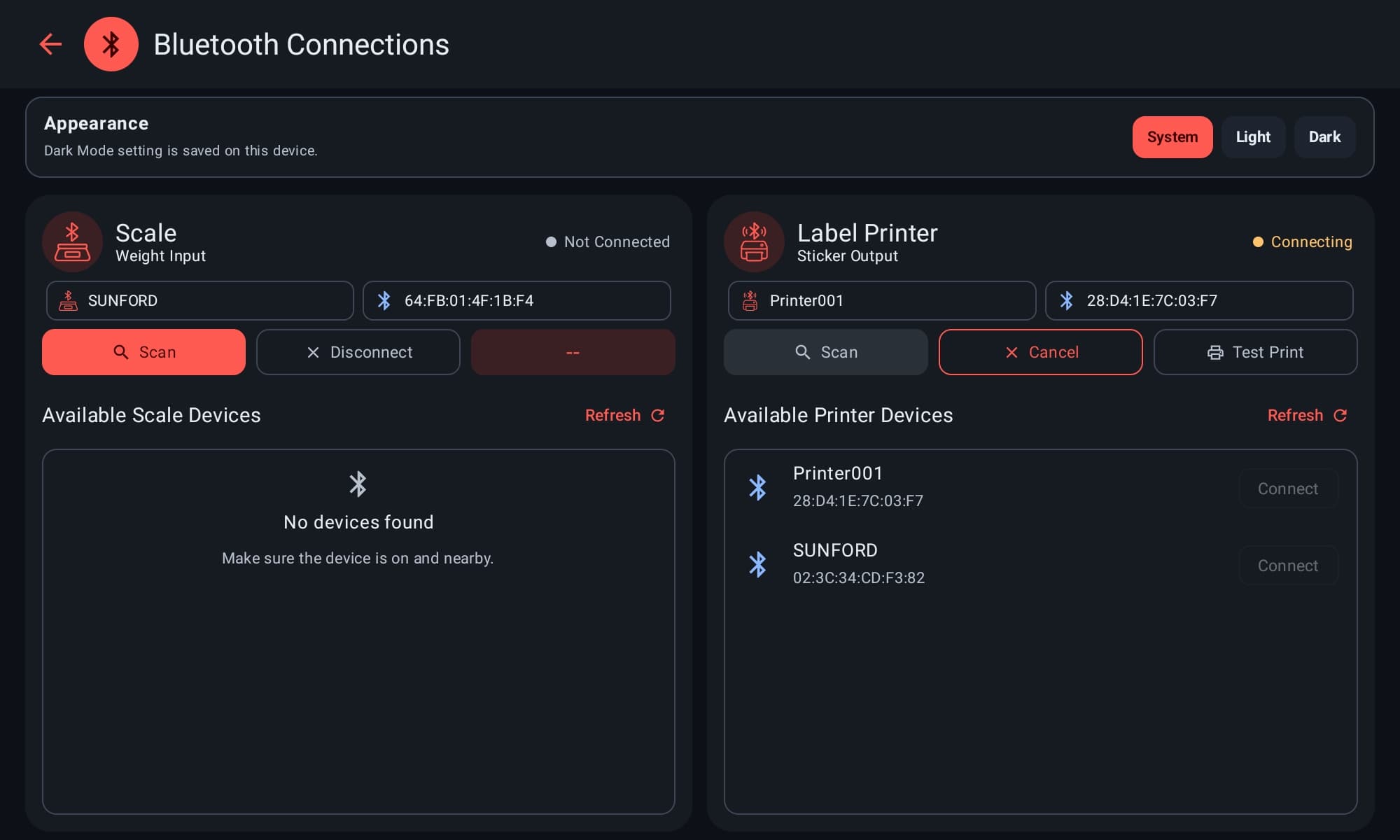Screen dimensions: 1400x840
Task: Click the Connecting status text
Action: click(1311, 241)
